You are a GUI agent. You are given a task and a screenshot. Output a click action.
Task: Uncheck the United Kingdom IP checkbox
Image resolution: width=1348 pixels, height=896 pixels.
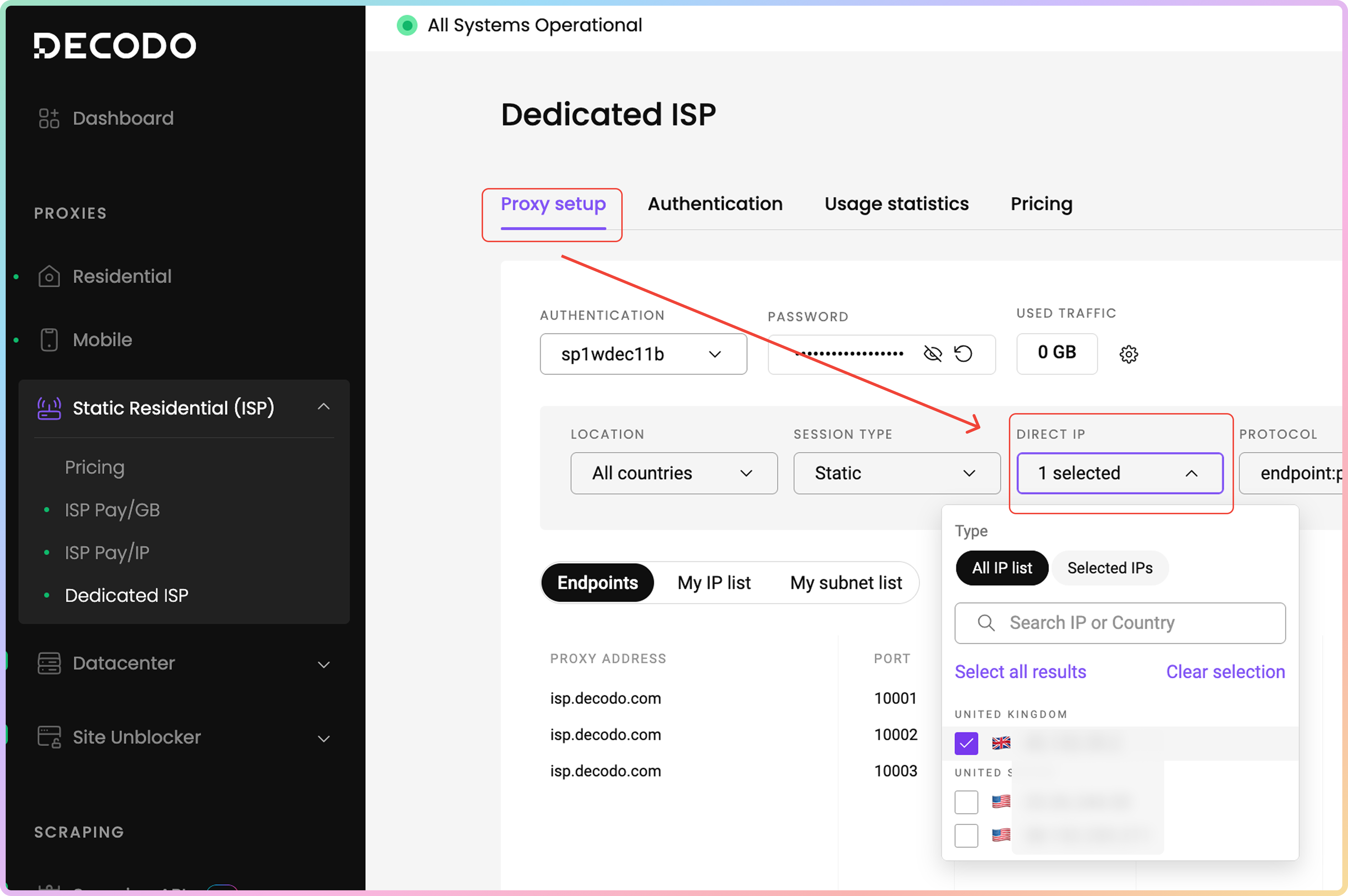(x=966, y=744)
